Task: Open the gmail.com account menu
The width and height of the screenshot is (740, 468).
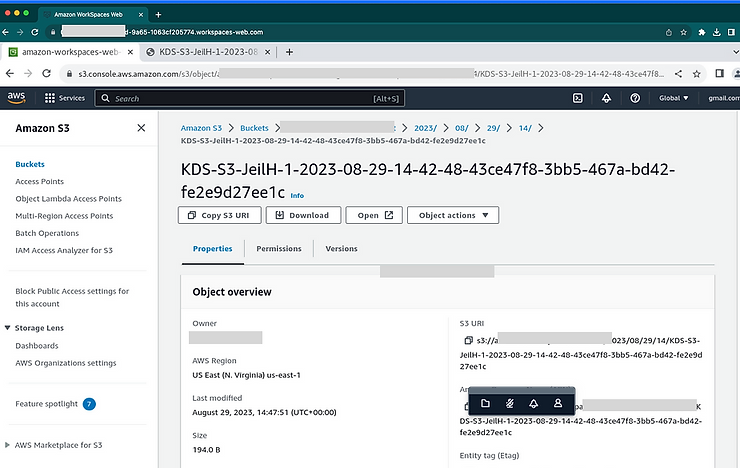Action: click(x=723, y=98)
